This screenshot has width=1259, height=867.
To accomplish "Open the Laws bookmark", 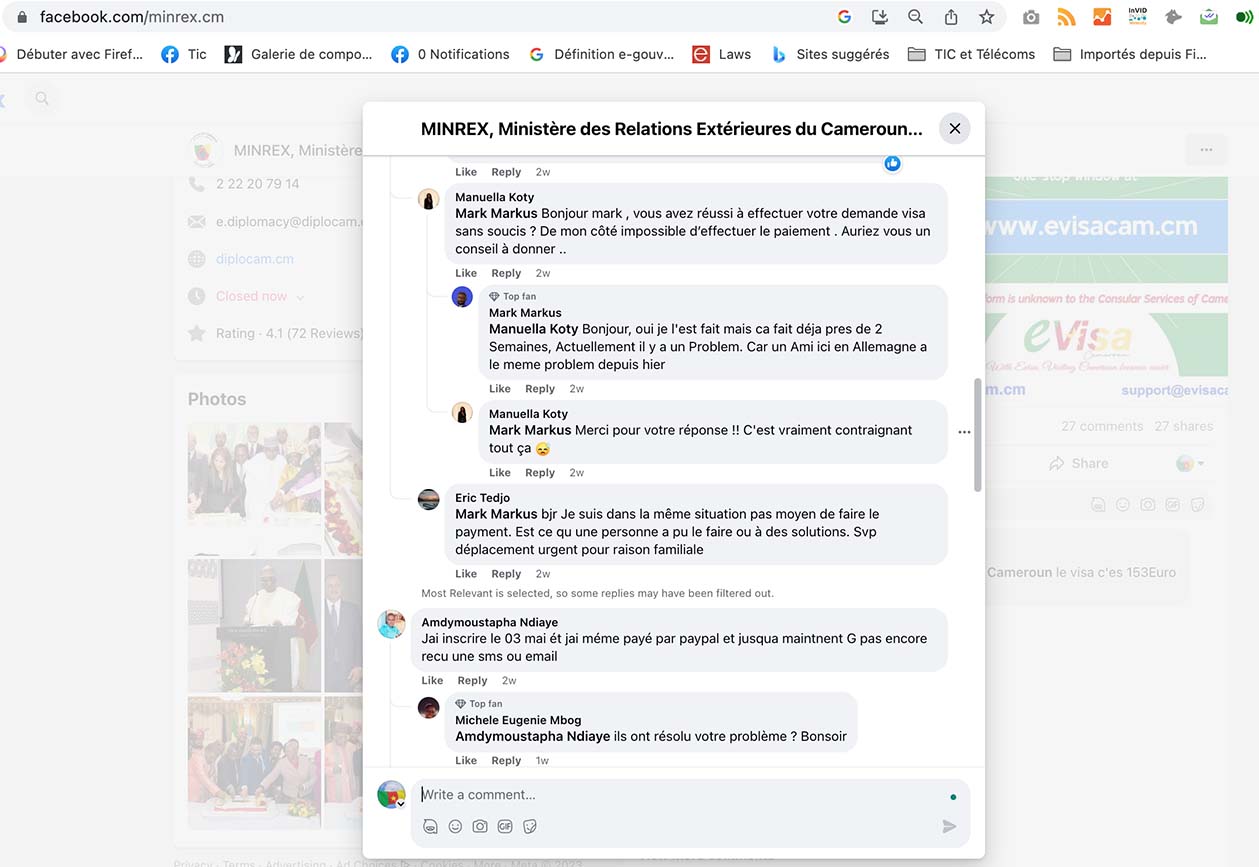I will 721,54.
